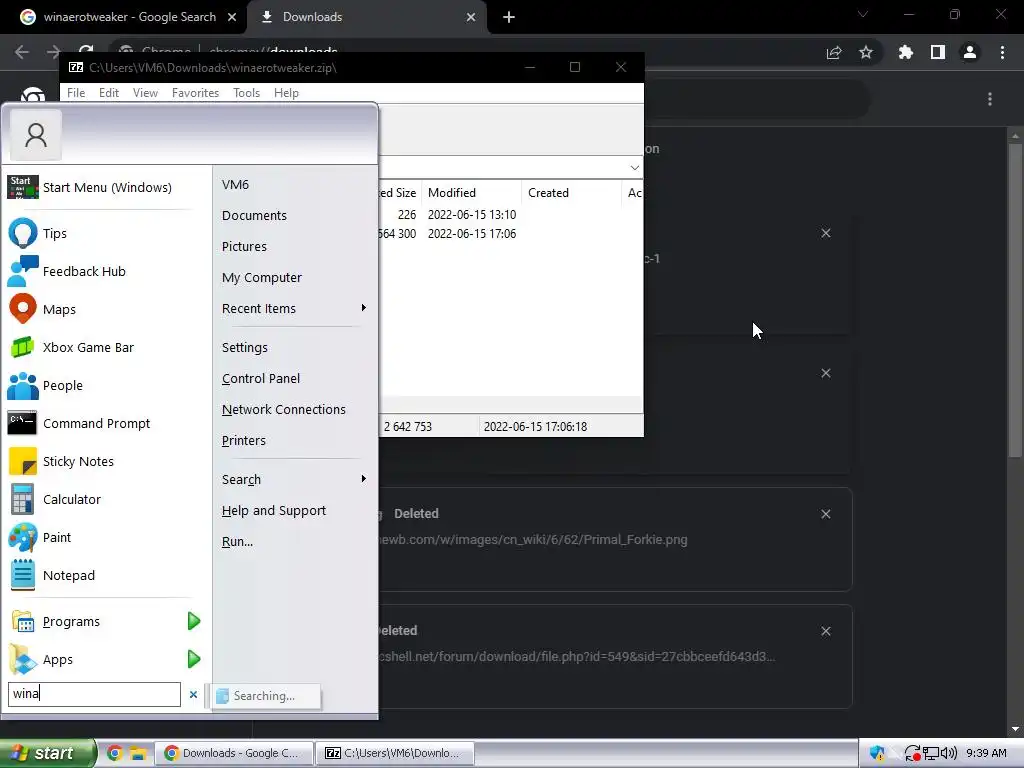Screen dimensions: 1024x768
Task: Open Network Connections
Action: (x=283, y=409)
